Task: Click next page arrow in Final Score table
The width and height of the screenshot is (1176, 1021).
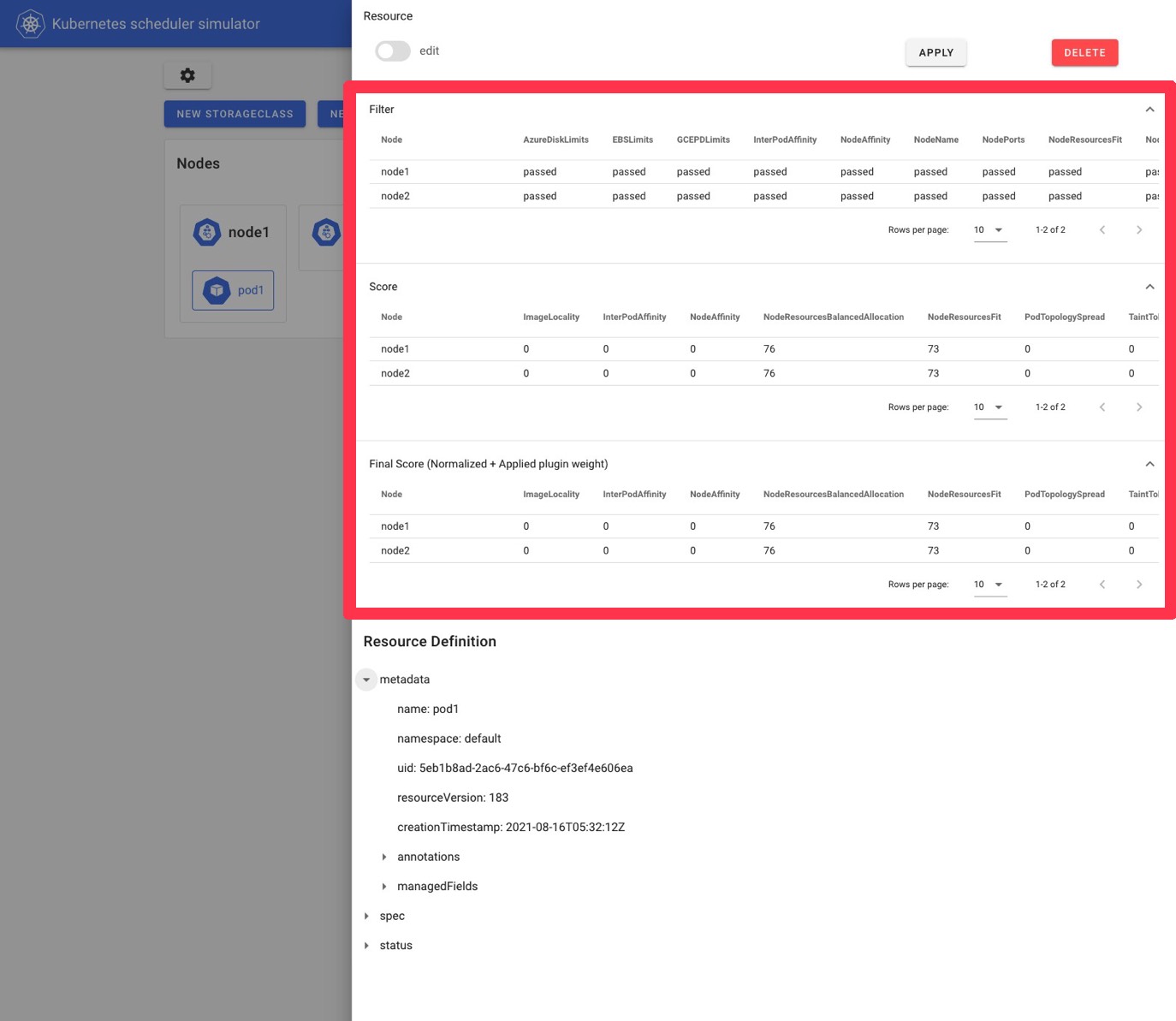Action: (x=1139, y=584)
